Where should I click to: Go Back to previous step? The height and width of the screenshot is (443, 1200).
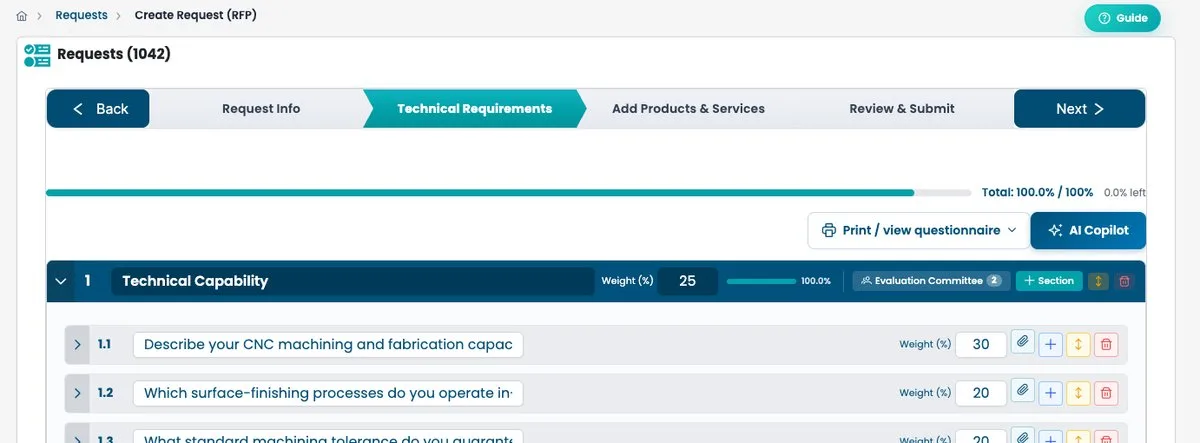pos(98,109)
